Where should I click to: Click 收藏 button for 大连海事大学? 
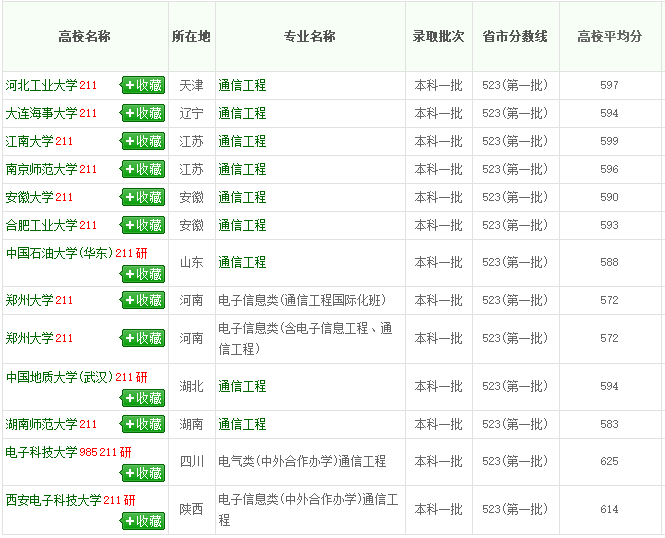click(142, 113)
